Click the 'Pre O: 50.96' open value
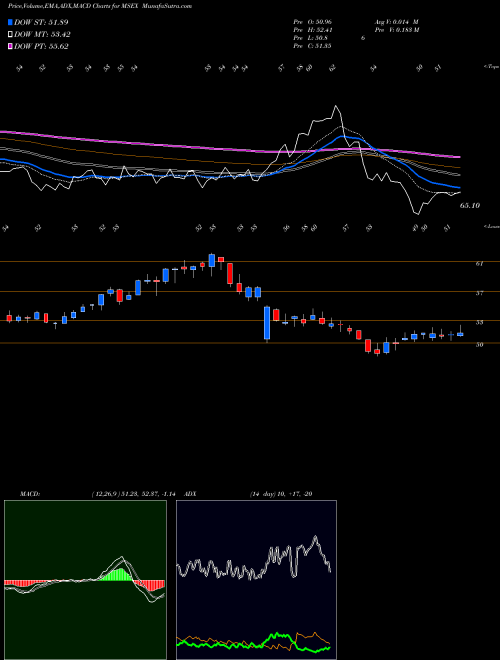The height and width of the screenshot is (660, 500). click(312, 22)
